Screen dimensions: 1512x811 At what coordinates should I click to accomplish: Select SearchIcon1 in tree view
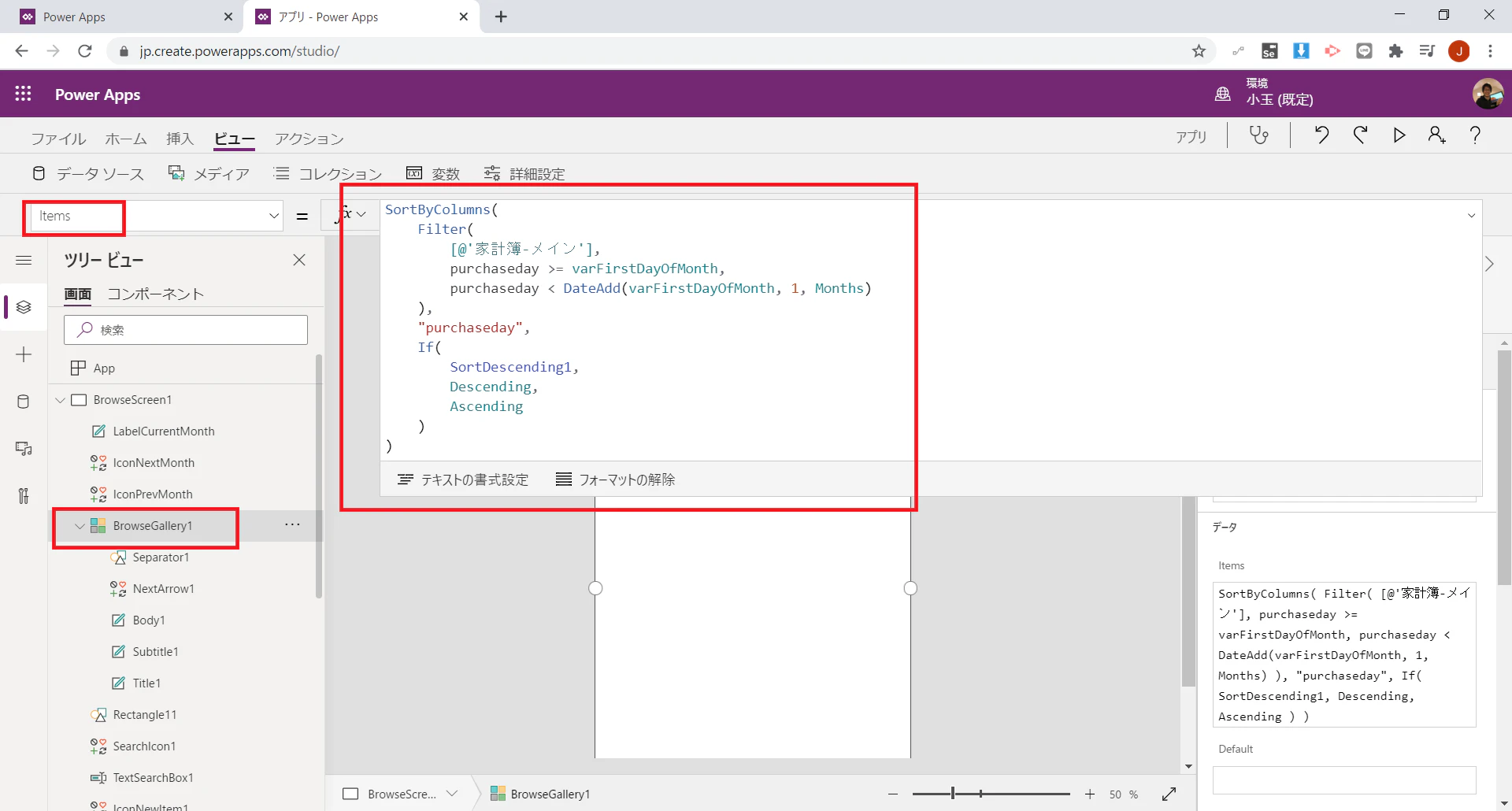[144, 746]
